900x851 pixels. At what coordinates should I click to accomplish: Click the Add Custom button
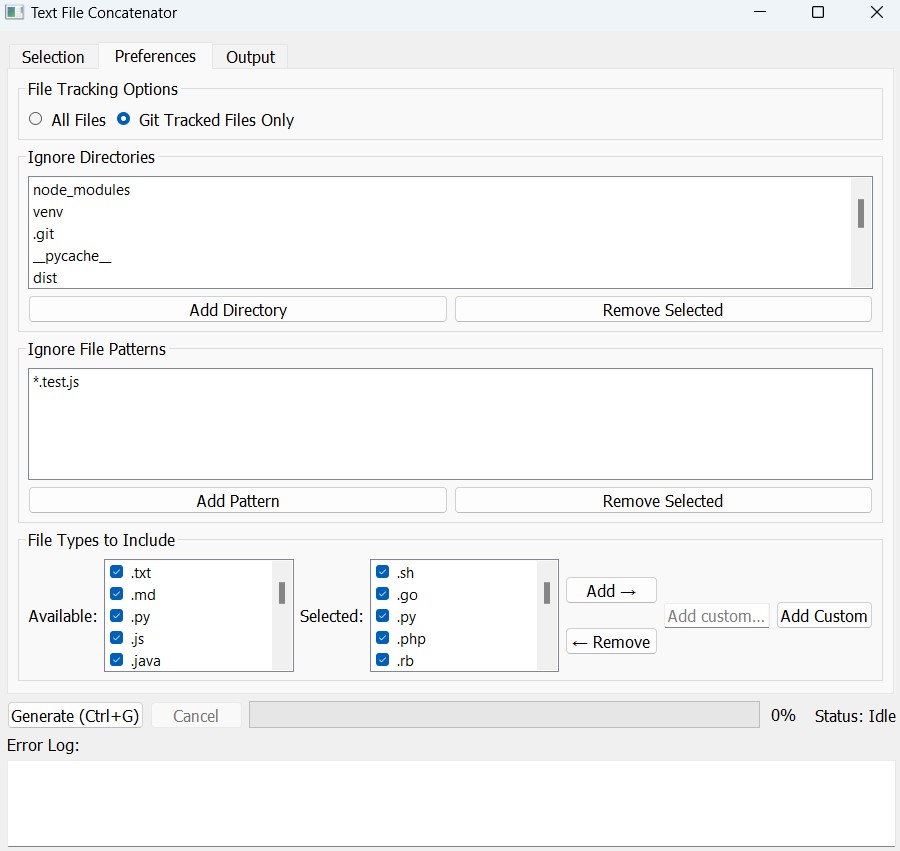824,616
